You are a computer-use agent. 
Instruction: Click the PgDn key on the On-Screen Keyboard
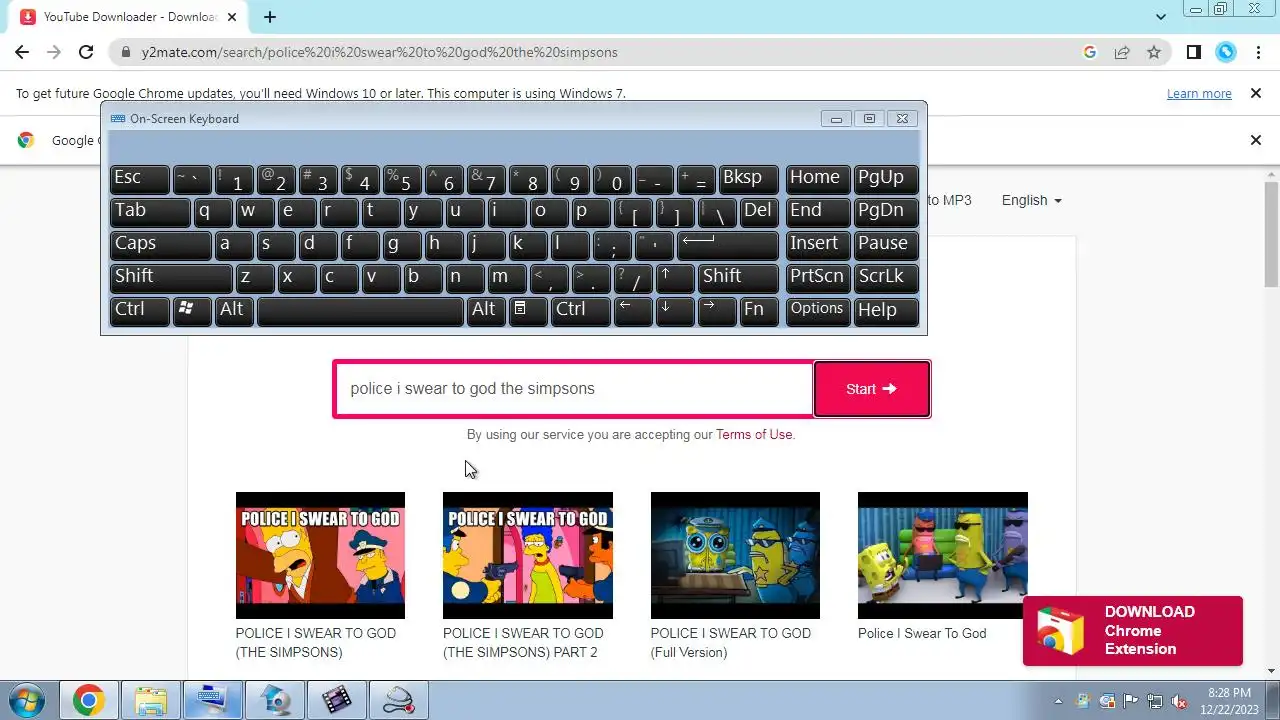[x=886, y=212]
